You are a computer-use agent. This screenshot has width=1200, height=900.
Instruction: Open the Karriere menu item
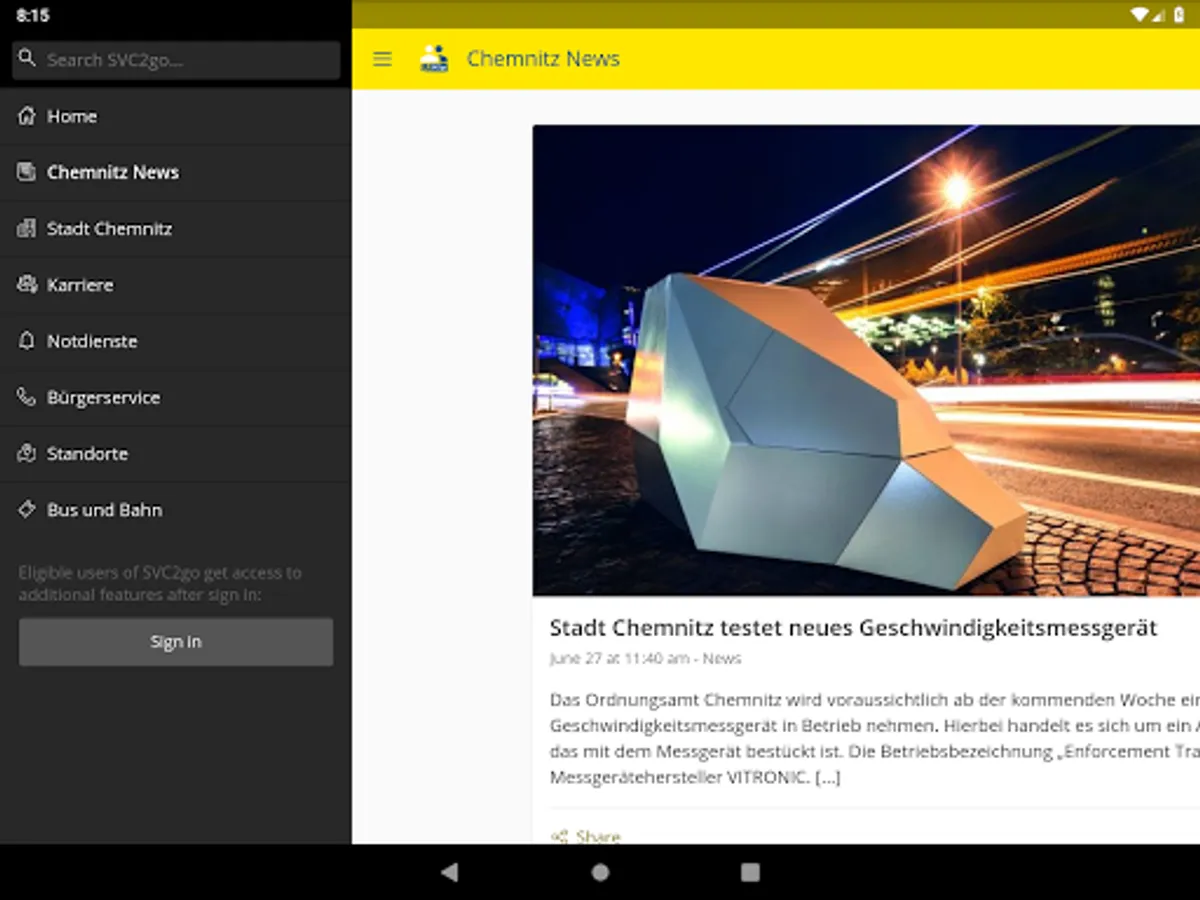[x=80, y=285]
